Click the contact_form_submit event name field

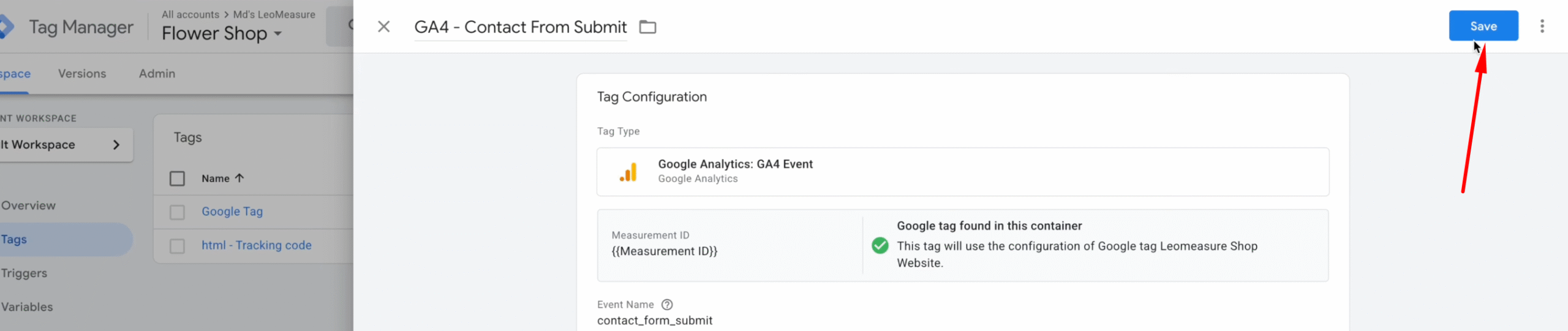point(654,321)
